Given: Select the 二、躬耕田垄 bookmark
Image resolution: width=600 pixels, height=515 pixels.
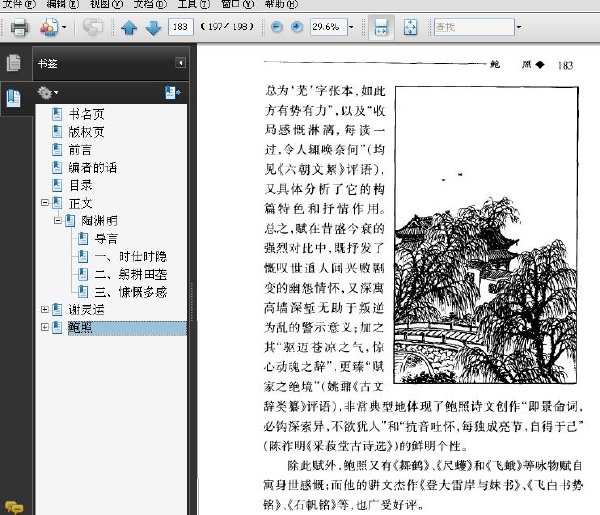Looking at the screenshot, I should coord(130,274).
